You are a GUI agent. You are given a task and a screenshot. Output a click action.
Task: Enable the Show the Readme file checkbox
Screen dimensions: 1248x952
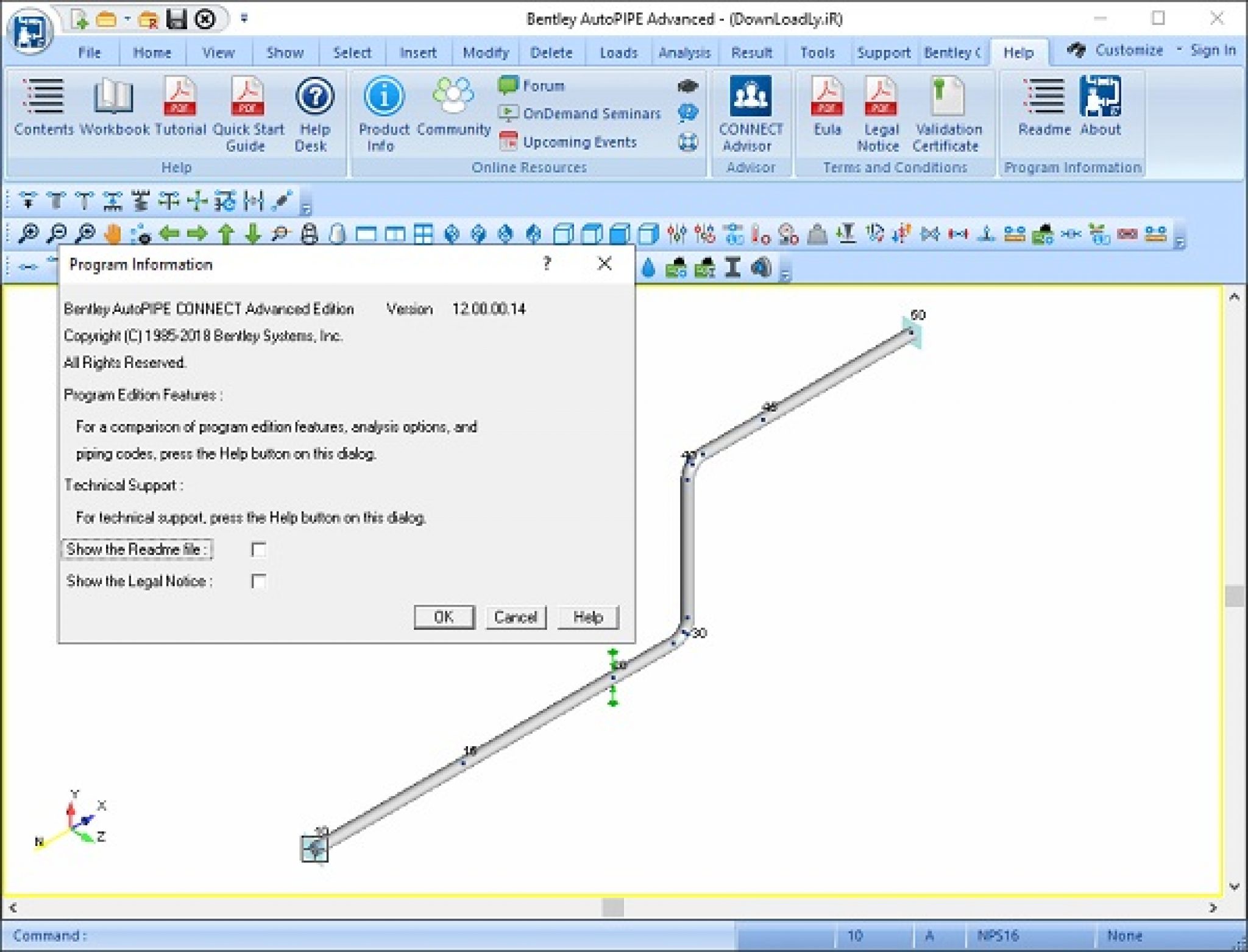pyautogui.click(x=259, y=549)
